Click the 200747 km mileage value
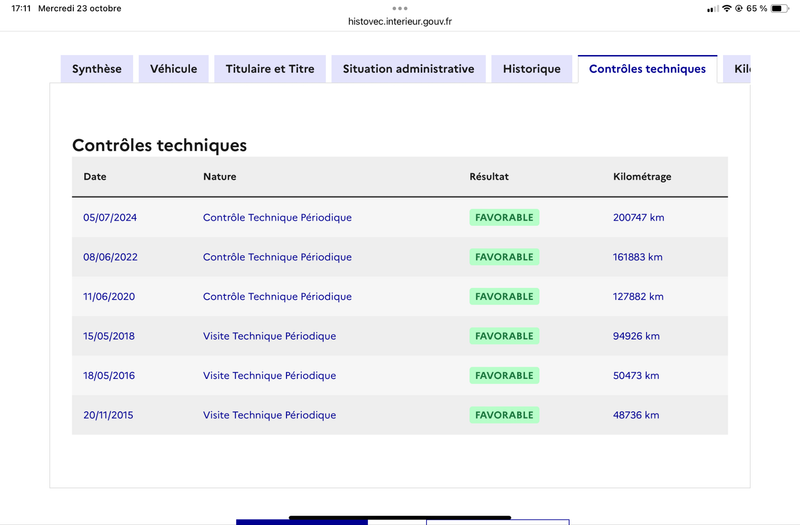Screen dimensions: 800x525 [x=638, y=217]
